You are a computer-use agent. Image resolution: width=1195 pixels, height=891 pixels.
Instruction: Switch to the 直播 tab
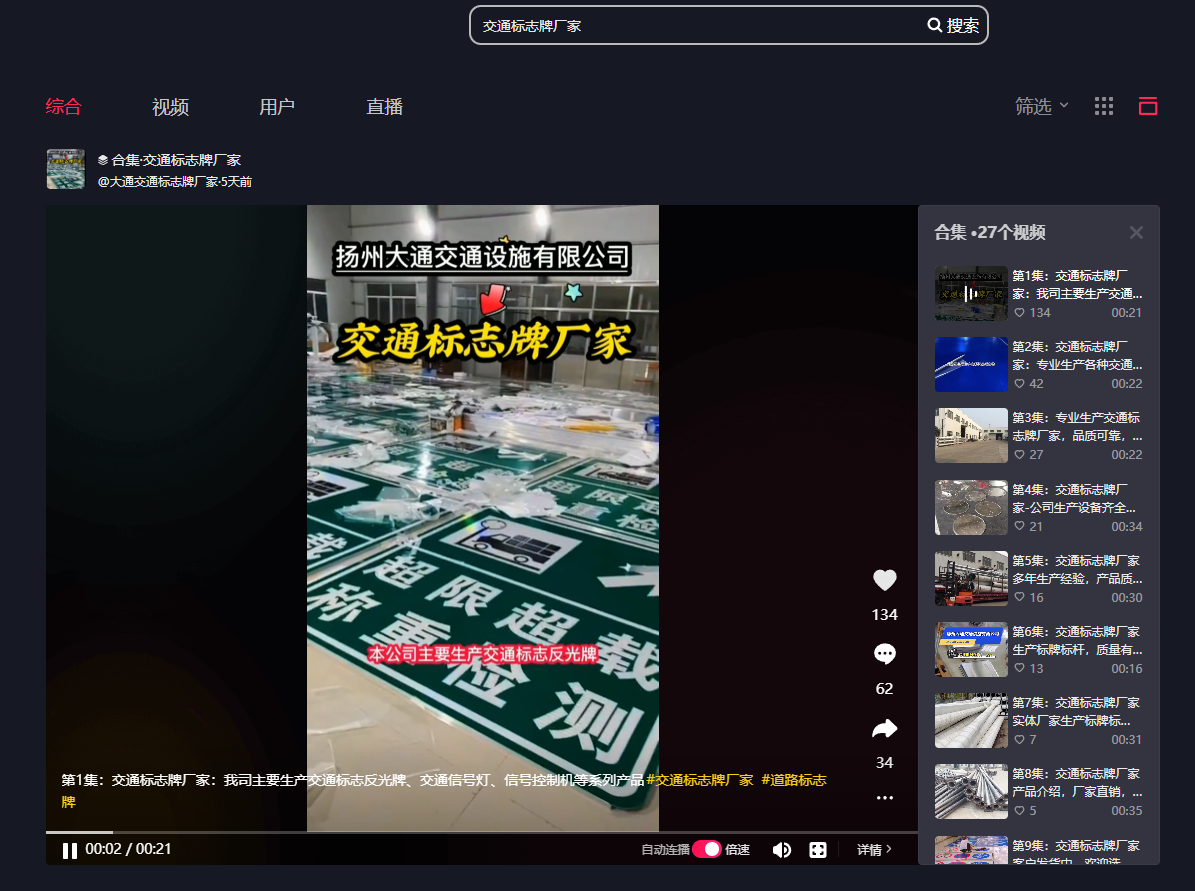[x=384, y=107]
